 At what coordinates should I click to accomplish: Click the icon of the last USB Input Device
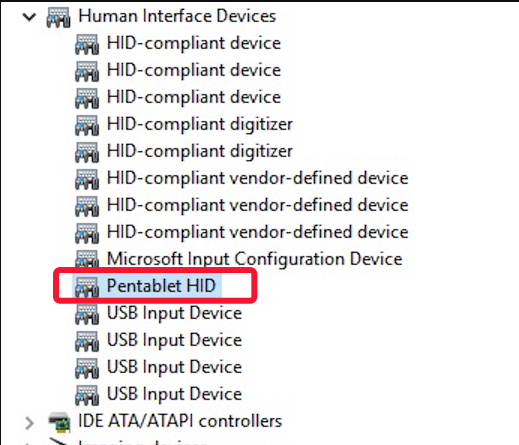[87, 395]
